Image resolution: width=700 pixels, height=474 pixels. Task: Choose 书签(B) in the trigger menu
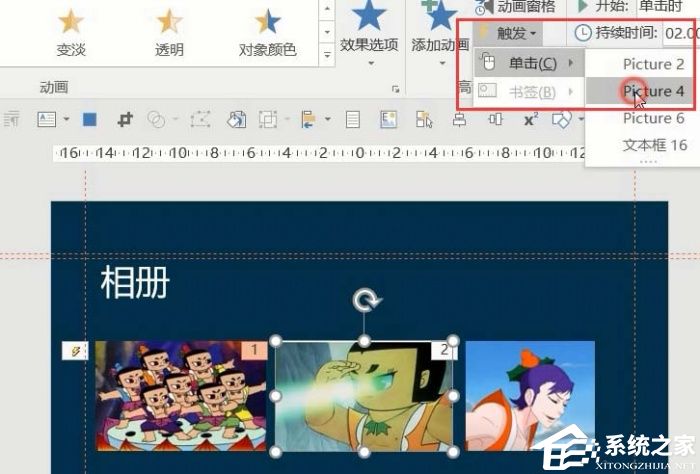(529, 91)
